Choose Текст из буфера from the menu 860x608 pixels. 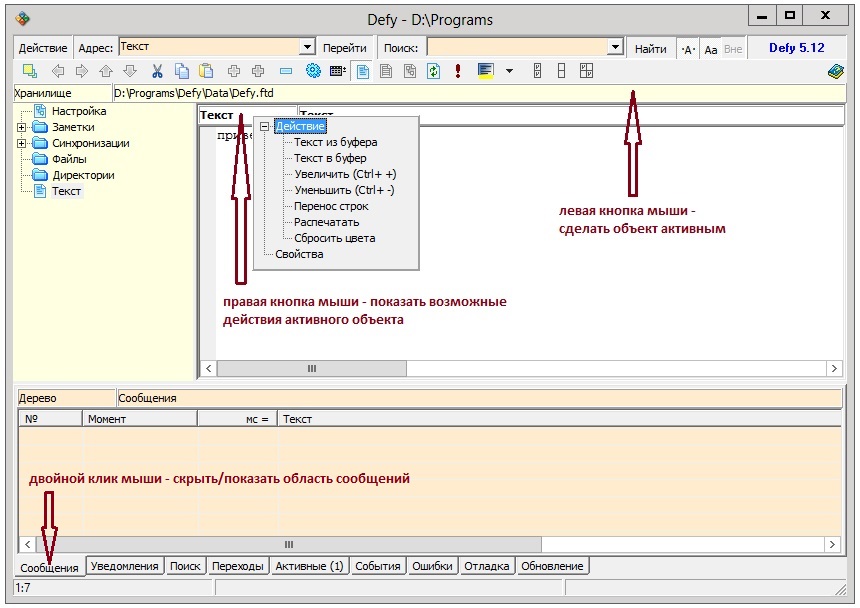pyautogui.click(x=336, y=143)
